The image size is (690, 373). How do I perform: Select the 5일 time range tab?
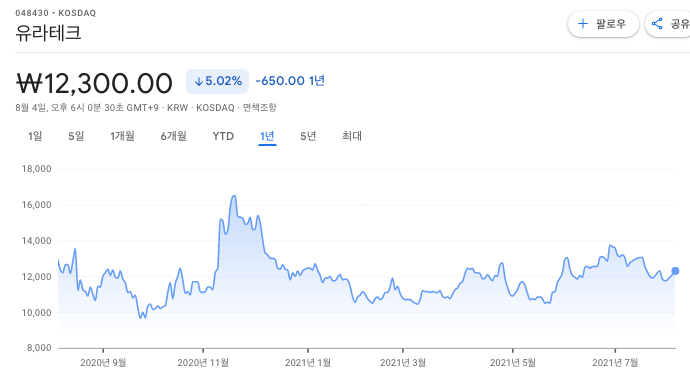click(76, 136)
